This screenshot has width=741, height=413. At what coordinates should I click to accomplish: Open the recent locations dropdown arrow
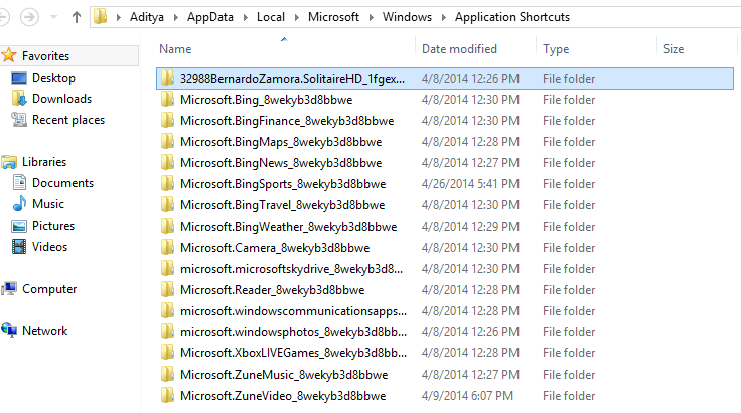53,17
